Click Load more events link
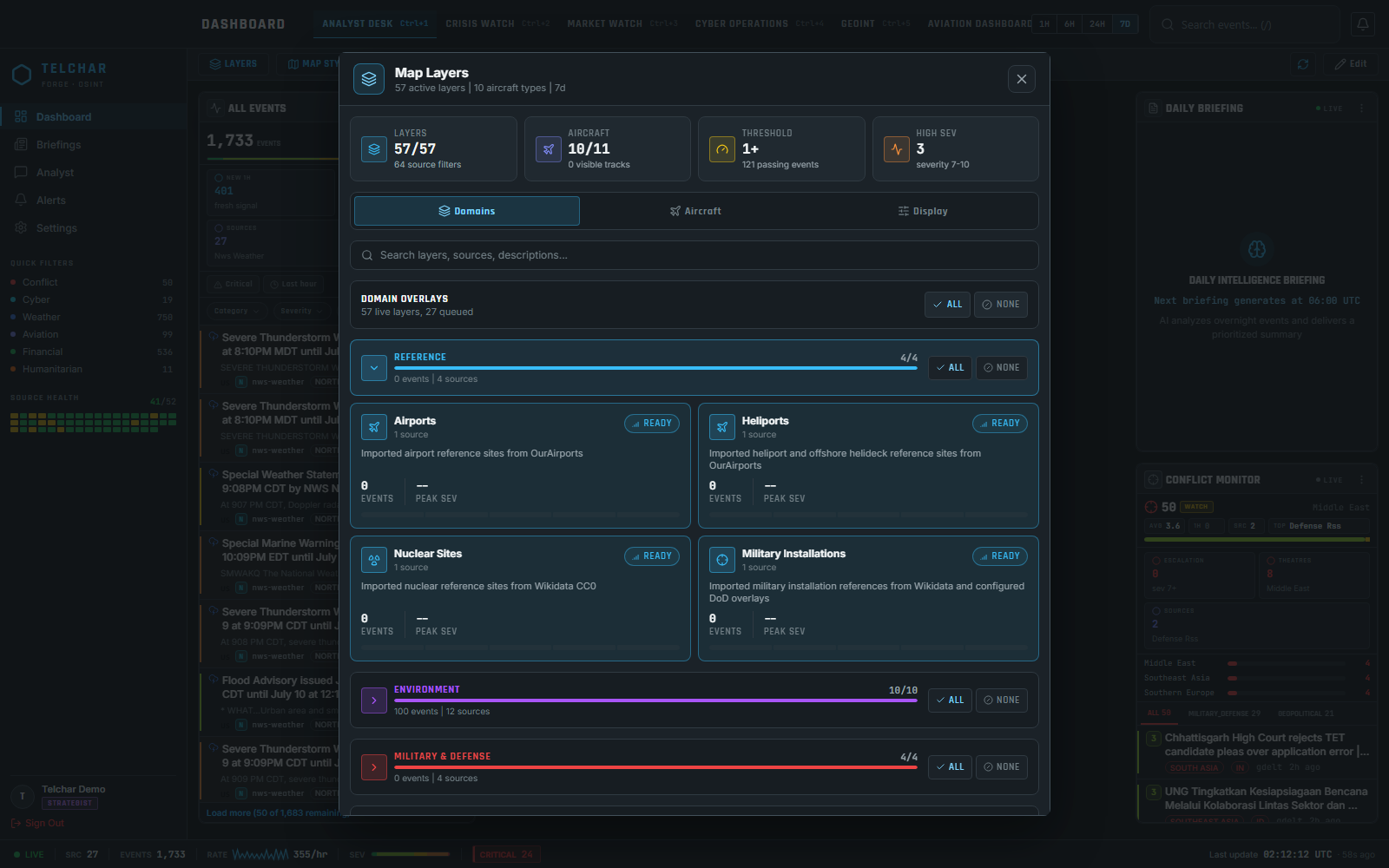 [x=272, y=813]
